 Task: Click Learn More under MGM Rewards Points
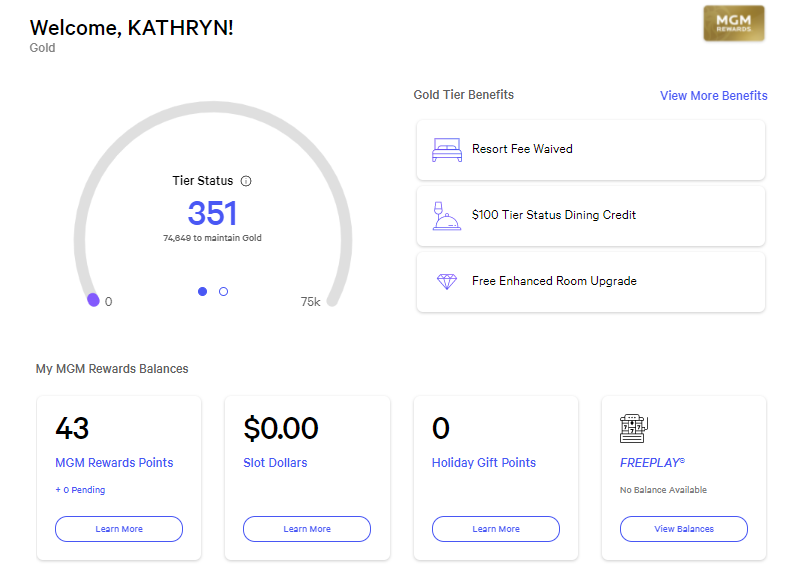[119, 529]
